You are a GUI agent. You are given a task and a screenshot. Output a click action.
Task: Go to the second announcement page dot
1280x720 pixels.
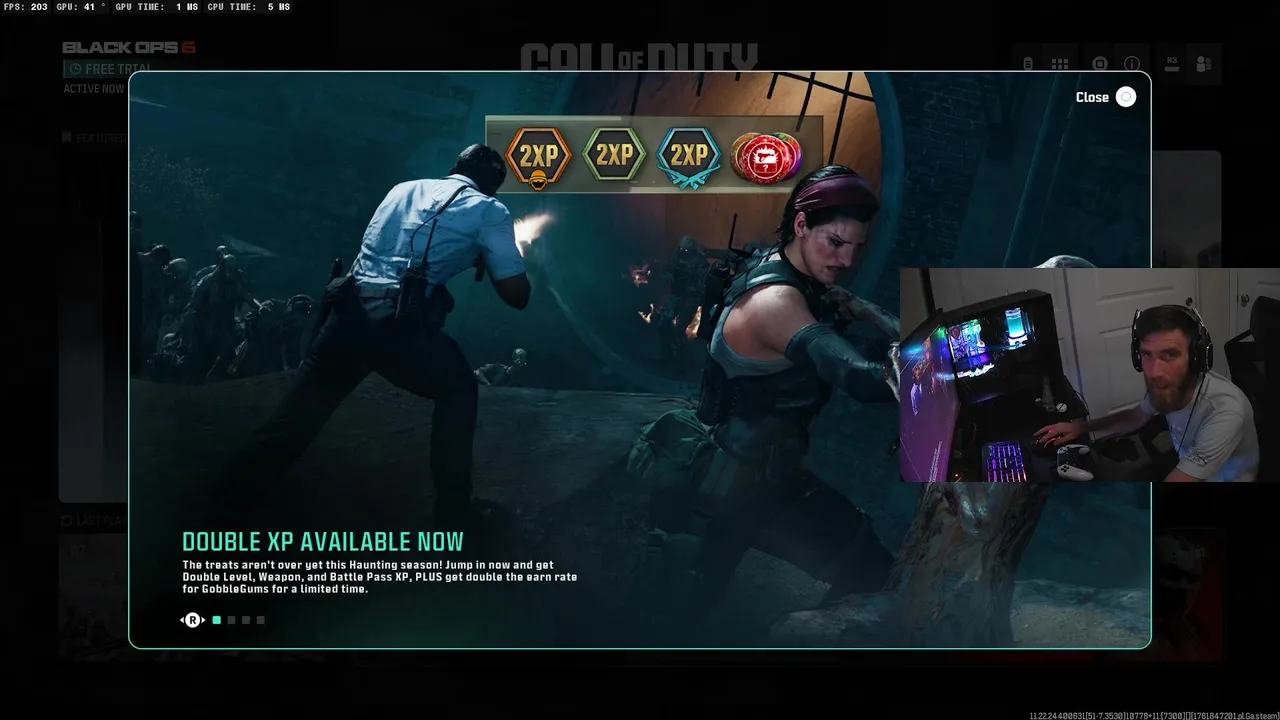point(231,620)
